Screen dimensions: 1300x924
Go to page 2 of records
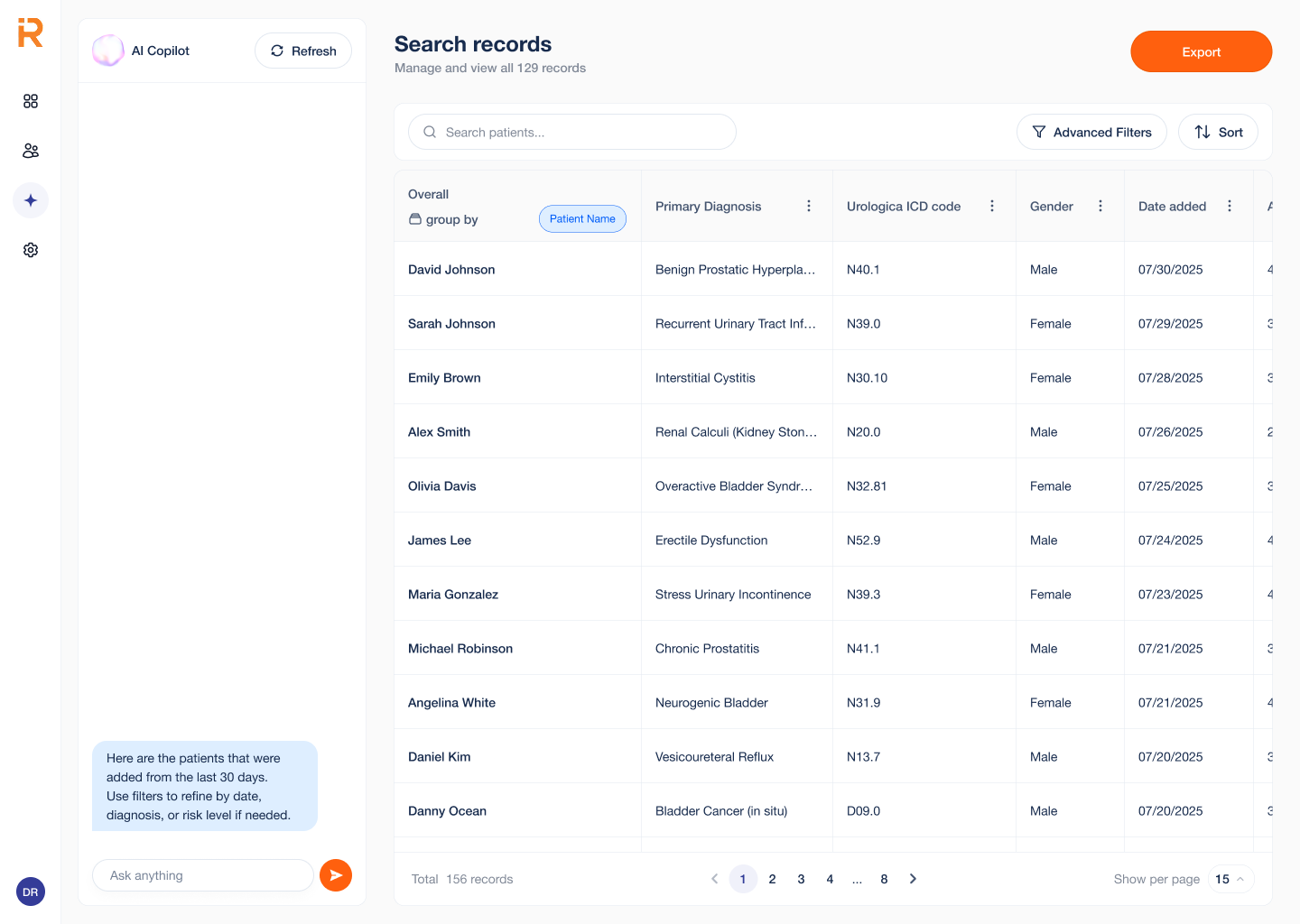pyautogui.click(x=772, y=879)
